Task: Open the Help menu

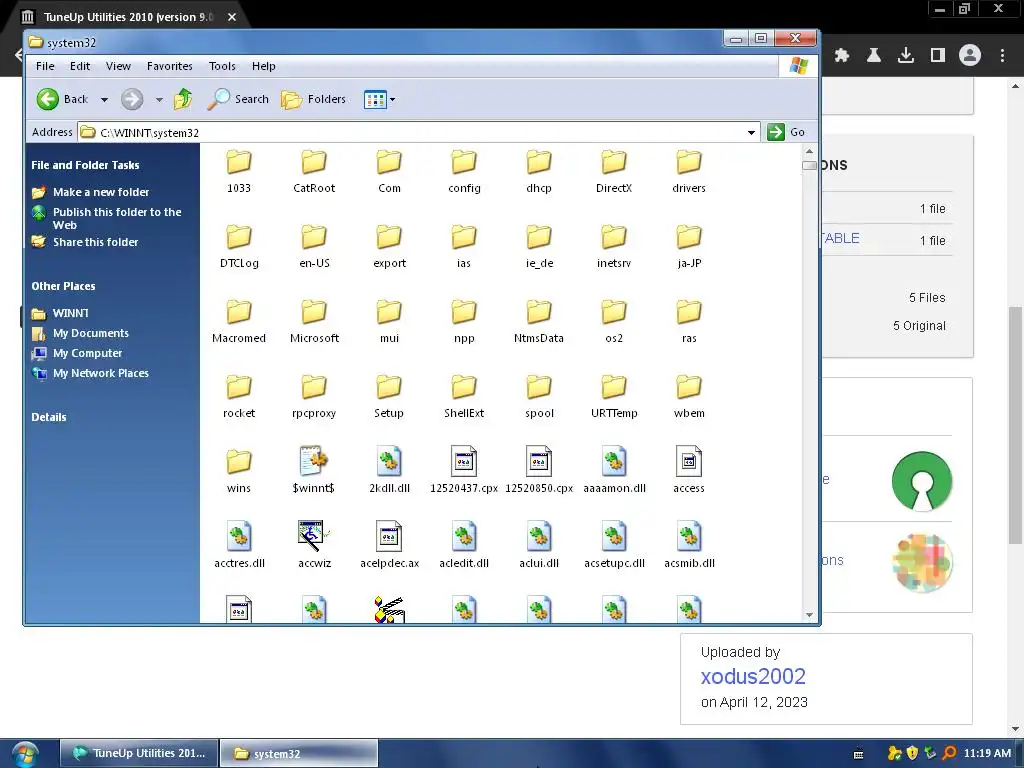Action: pos(264,66)
